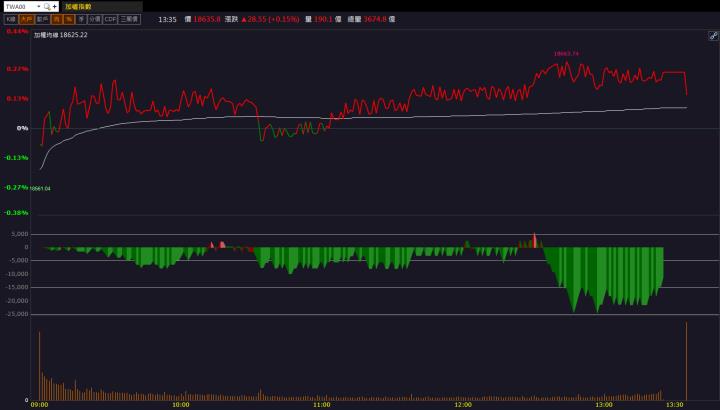Click the 三關價 button in toolbar

point(130,19)
